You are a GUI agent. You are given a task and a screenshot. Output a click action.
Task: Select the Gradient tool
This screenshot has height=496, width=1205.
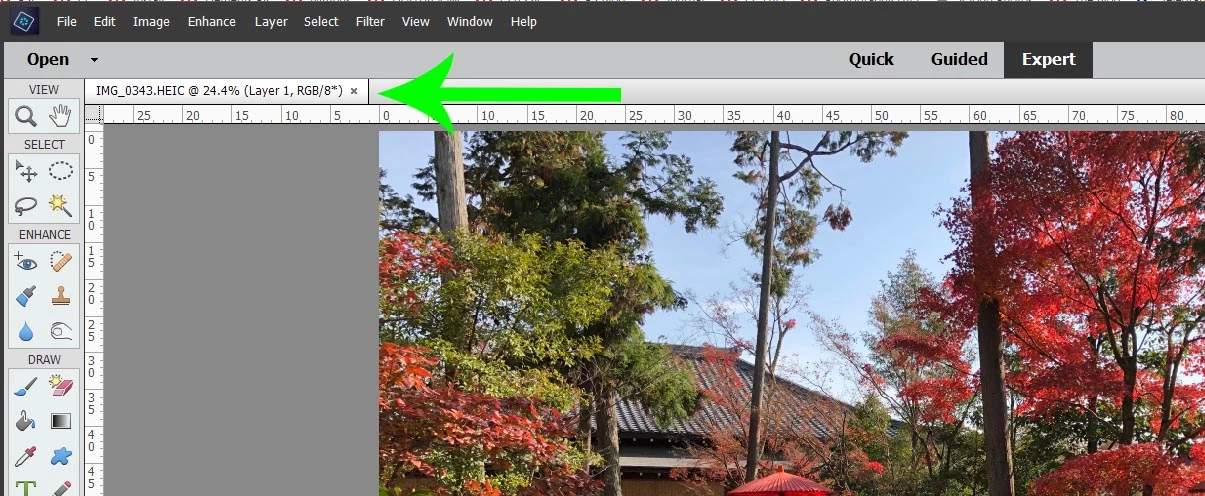click(61, 421)
